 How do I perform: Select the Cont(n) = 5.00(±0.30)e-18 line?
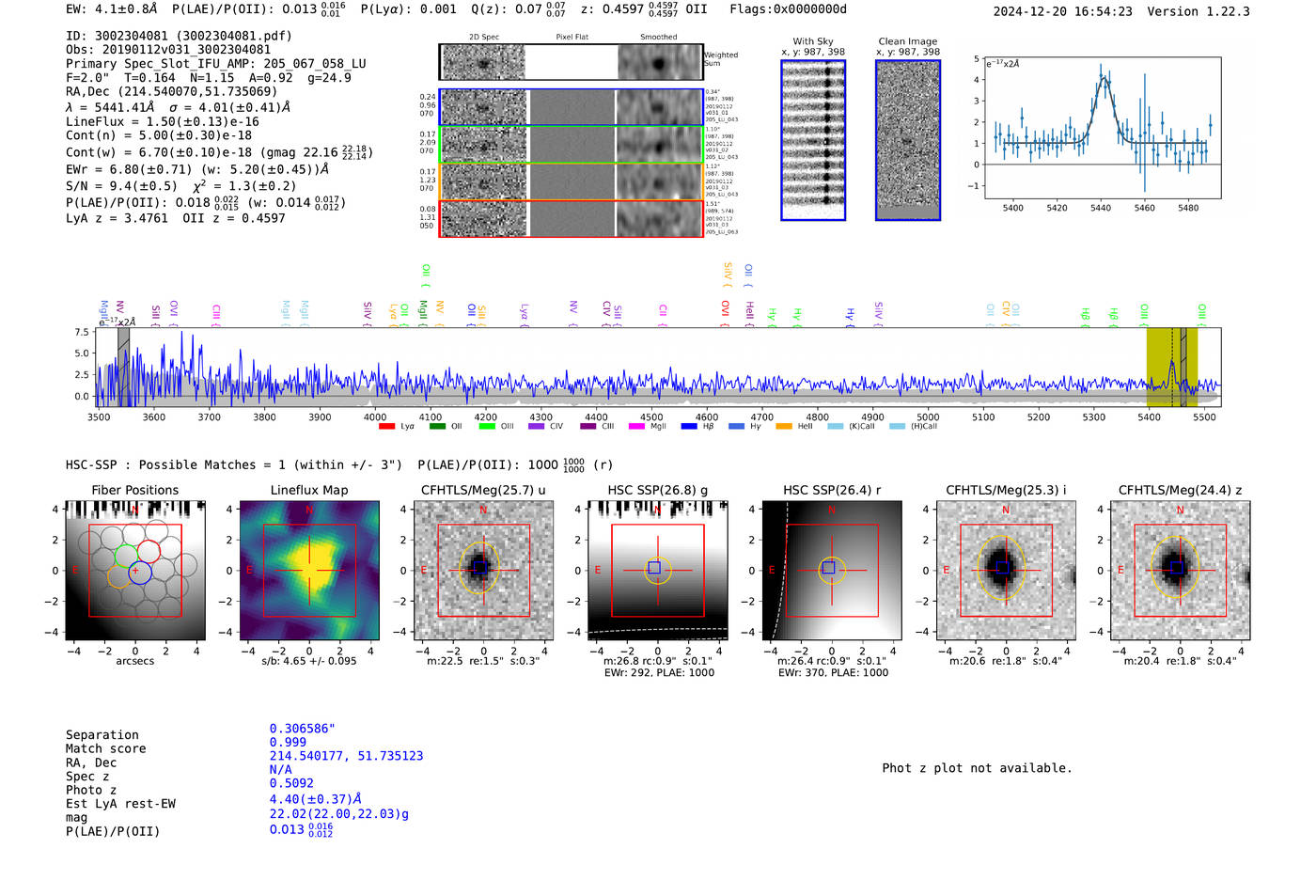click(159, 135)
